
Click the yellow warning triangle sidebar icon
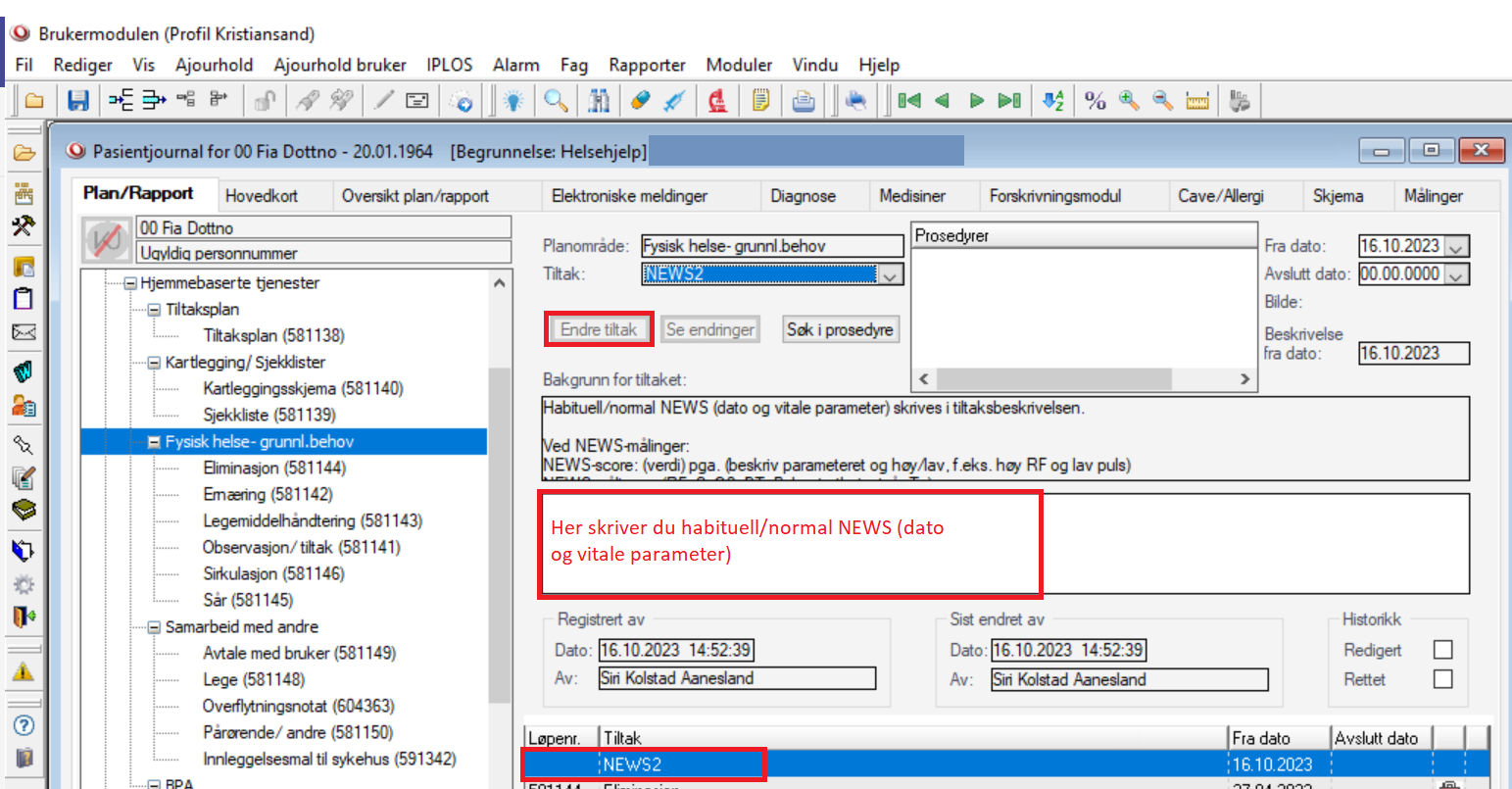[24, 672]
